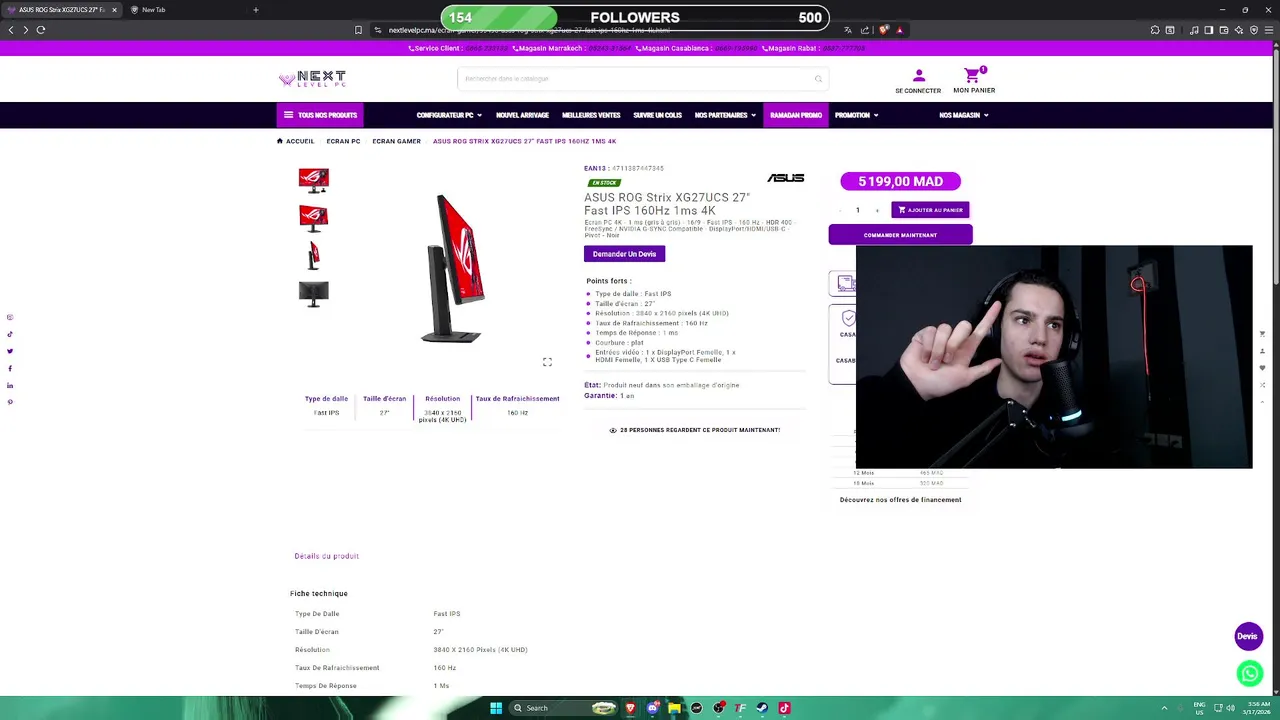Expand Promotion dropdown

[856, 115]
